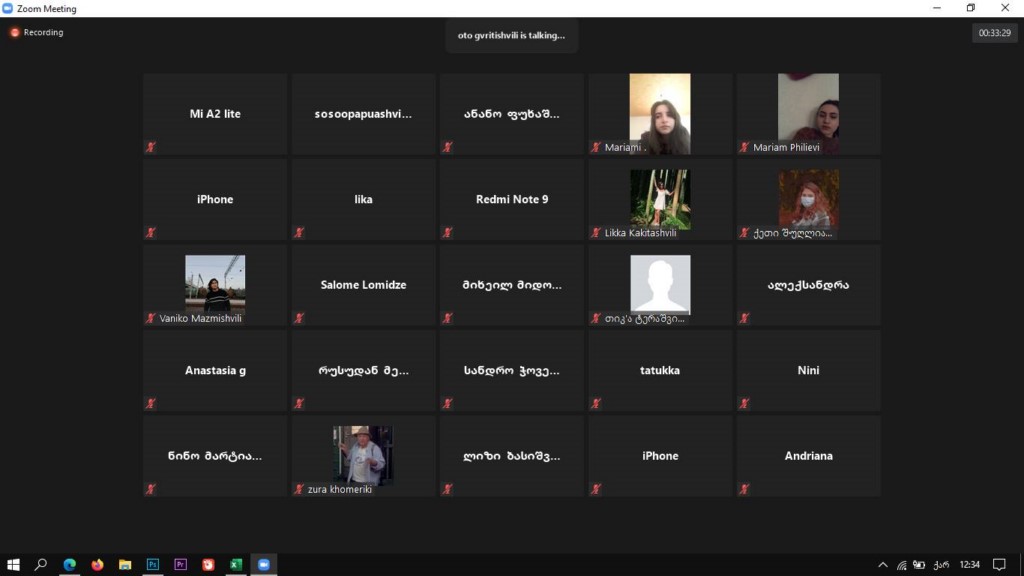1024x576 pixels.
Task: Open File Explorer from the taskbar
Action: tap(125, 564)
